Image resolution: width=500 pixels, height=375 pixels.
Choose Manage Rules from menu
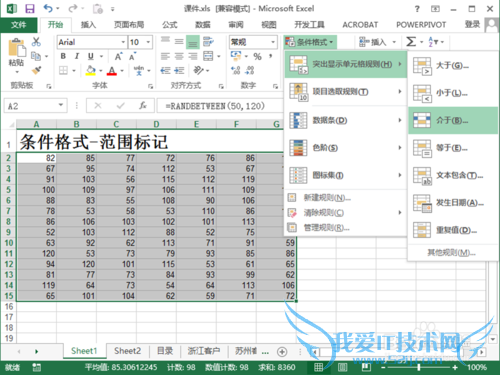(x=346, y=228)
